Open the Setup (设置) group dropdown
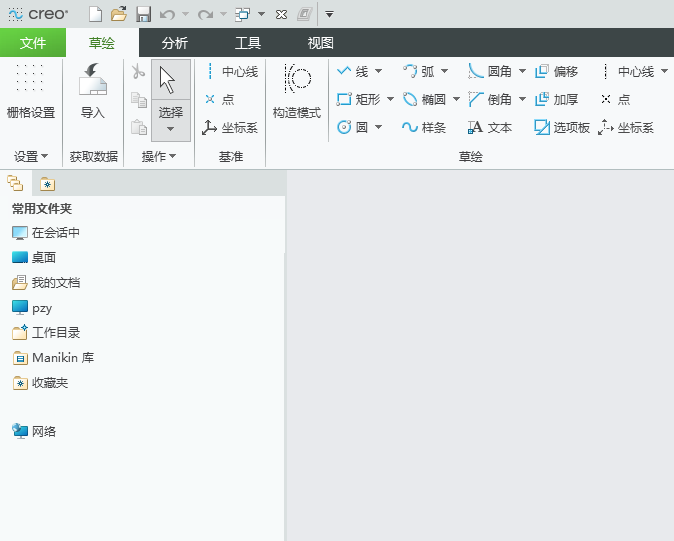Viewport: 674px width, 541px height. [x=31, y=156]
